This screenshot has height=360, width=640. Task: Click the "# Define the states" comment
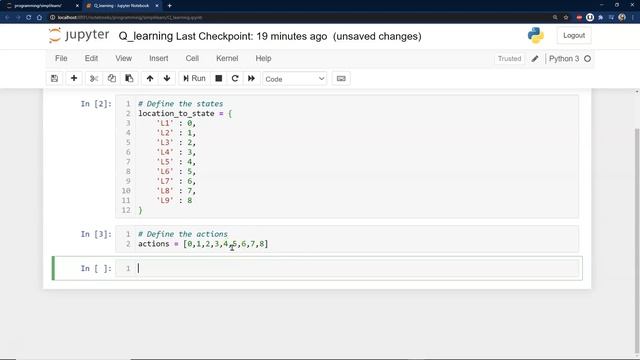pos(180,104)
